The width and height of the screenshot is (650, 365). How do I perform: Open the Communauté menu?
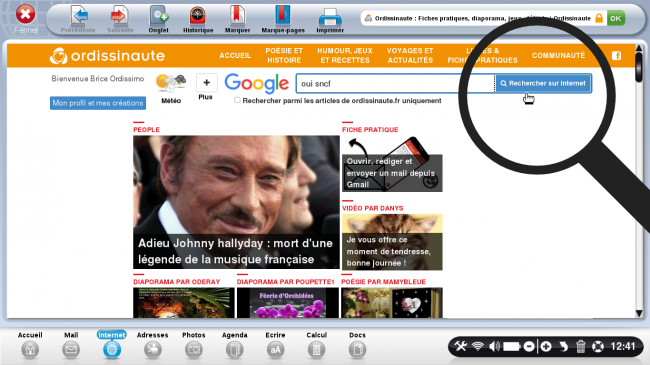coord(558,56)
